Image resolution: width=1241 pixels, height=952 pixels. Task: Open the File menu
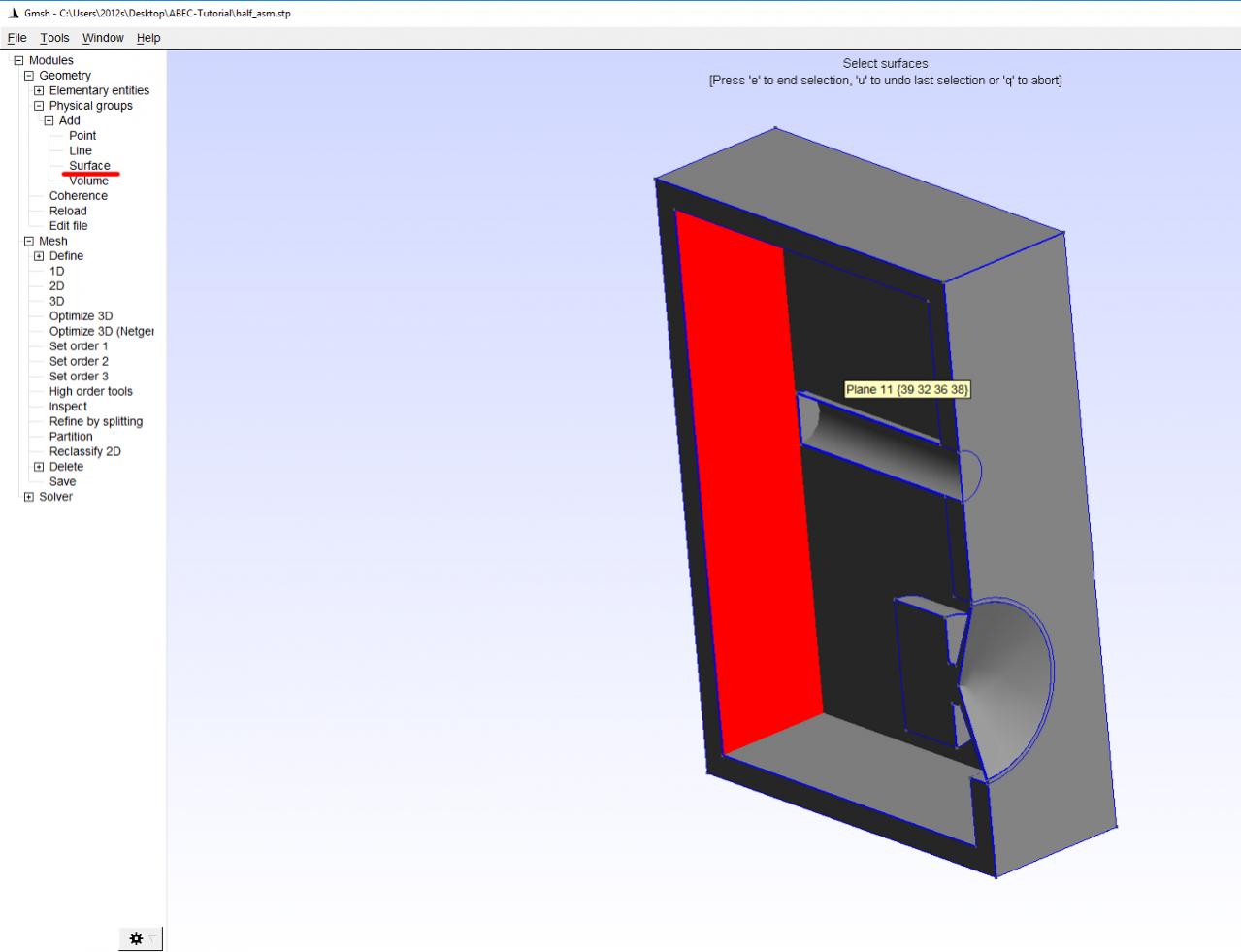17,38
